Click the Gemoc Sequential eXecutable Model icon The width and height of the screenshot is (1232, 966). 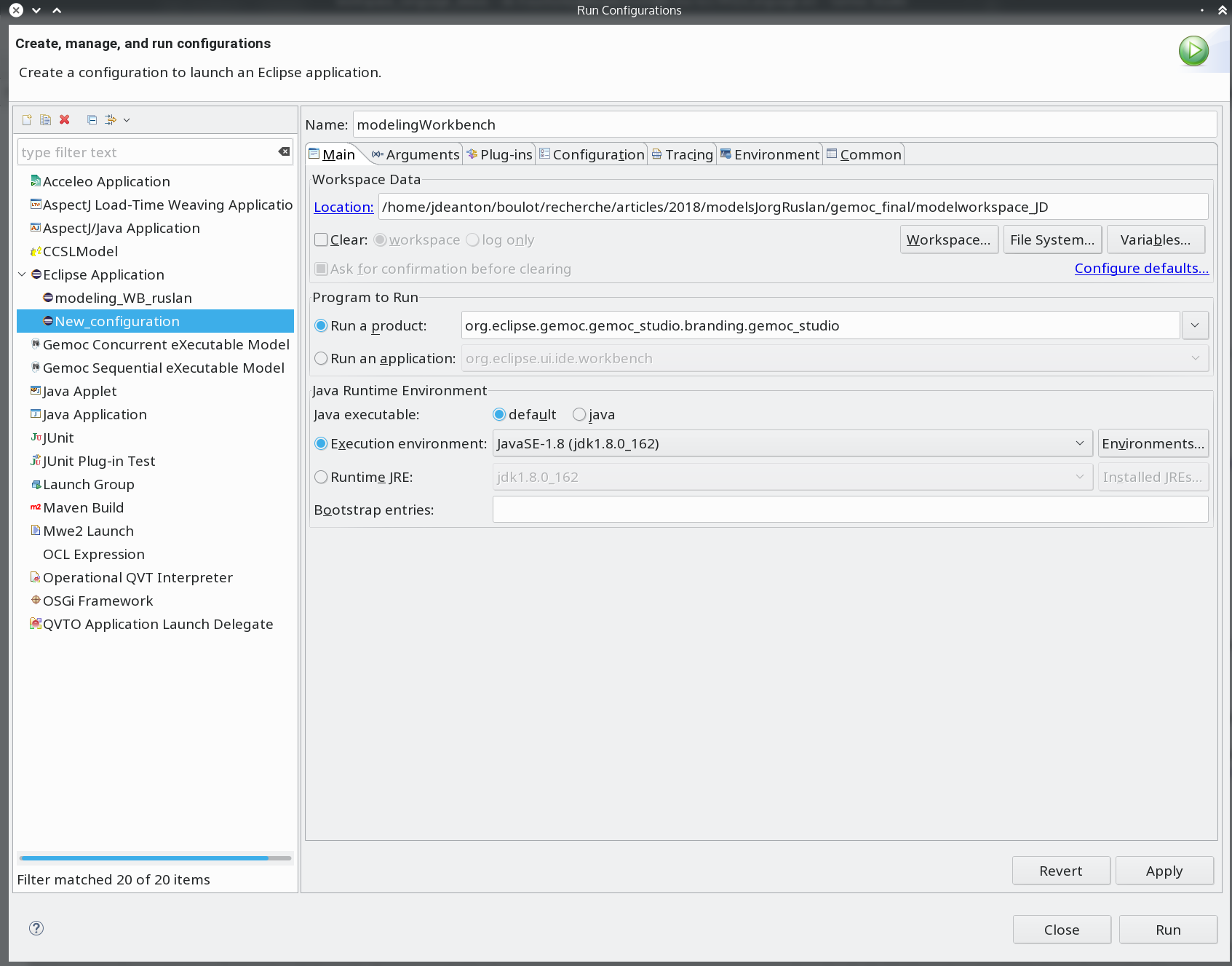coord(36,367)
